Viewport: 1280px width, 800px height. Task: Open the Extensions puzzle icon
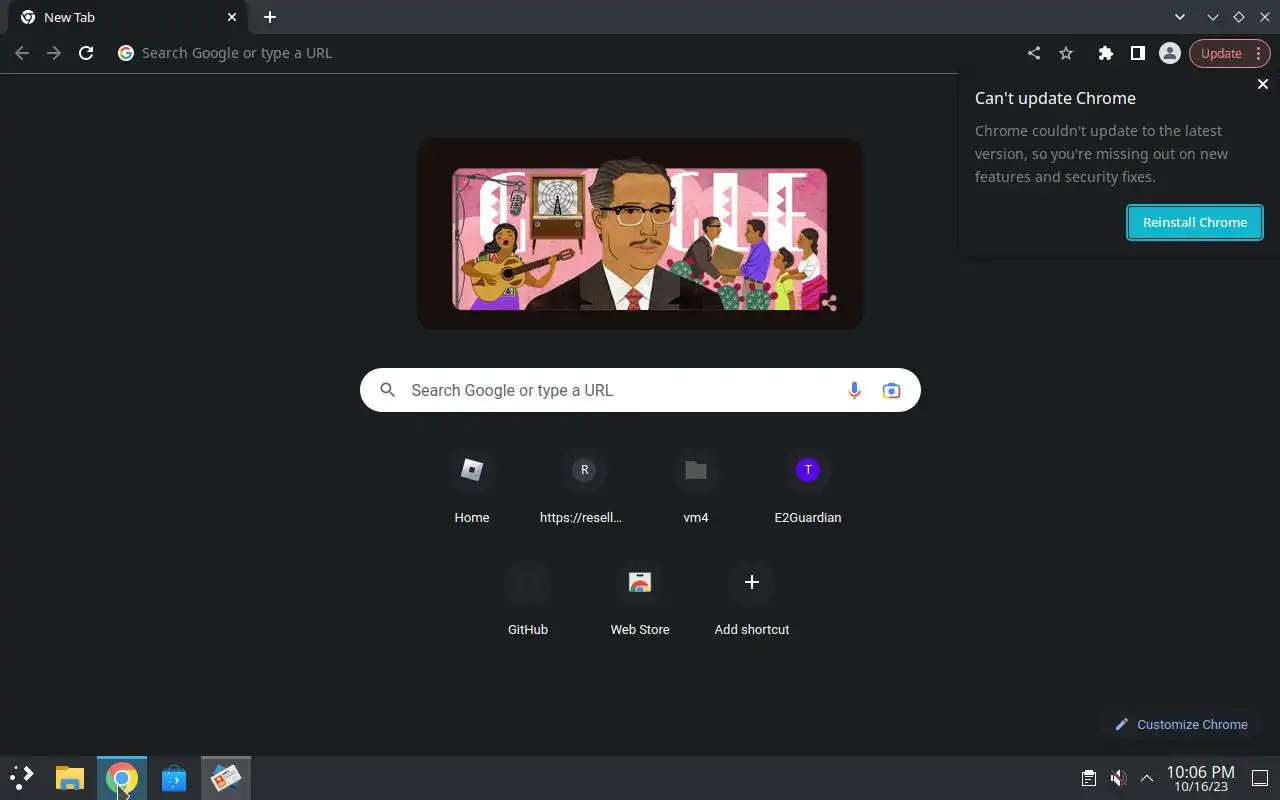point(1105,53)
